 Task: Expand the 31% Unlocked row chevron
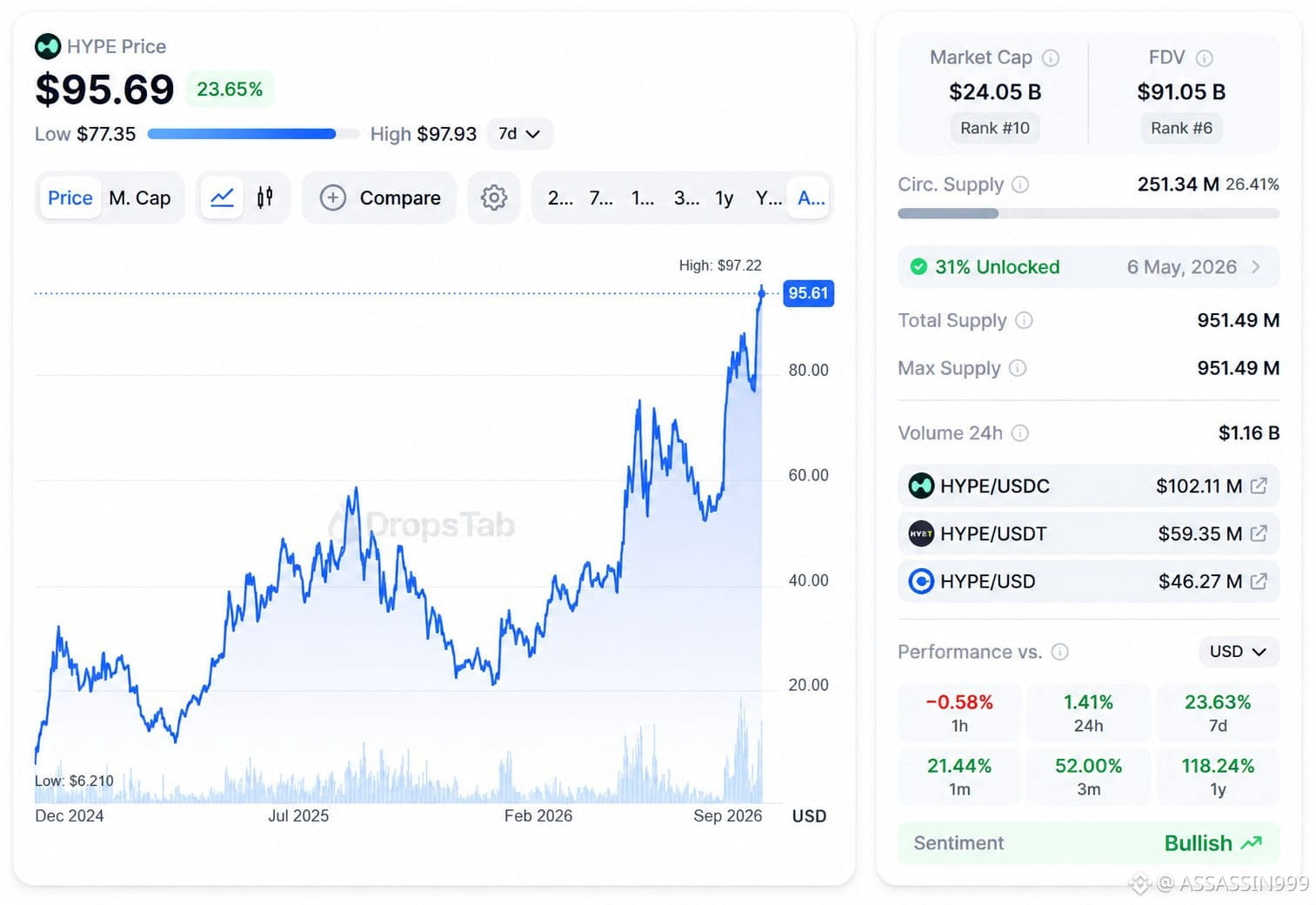tap(1255, 266)
